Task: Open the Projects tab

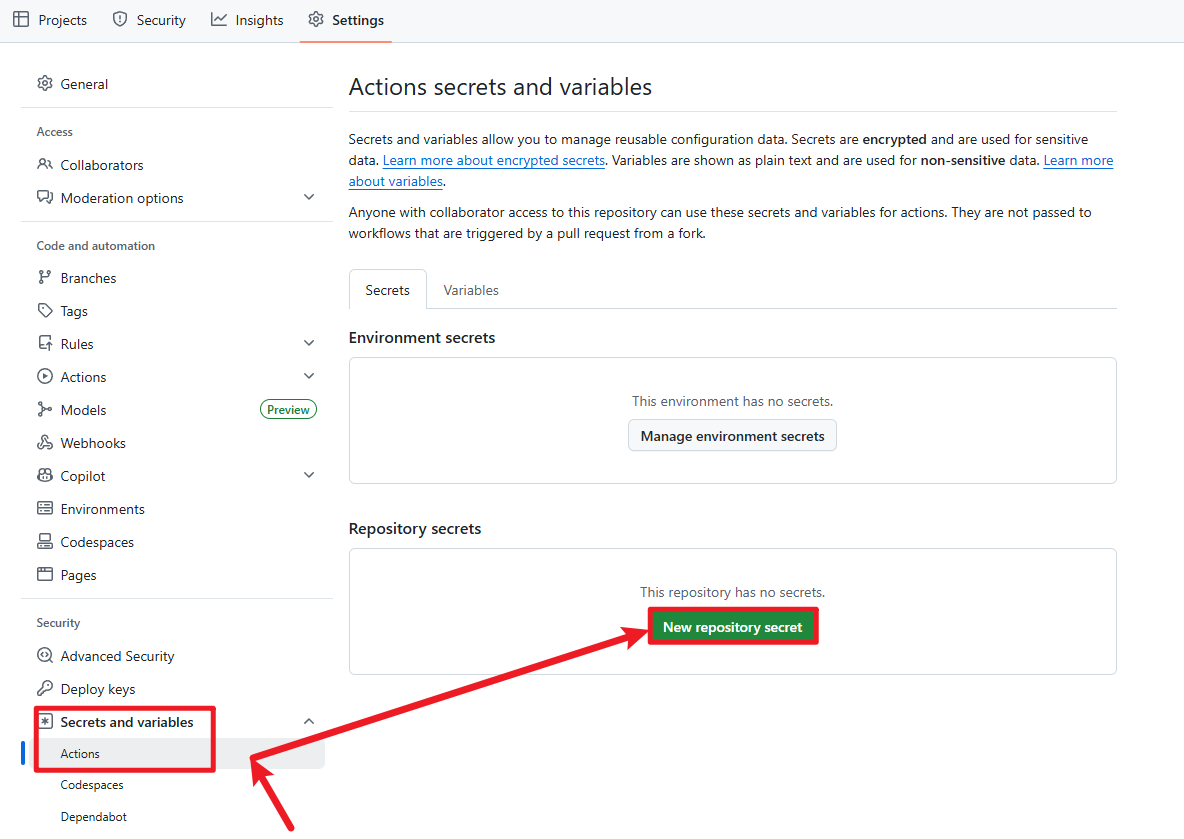Action: (x=50, y=20)
